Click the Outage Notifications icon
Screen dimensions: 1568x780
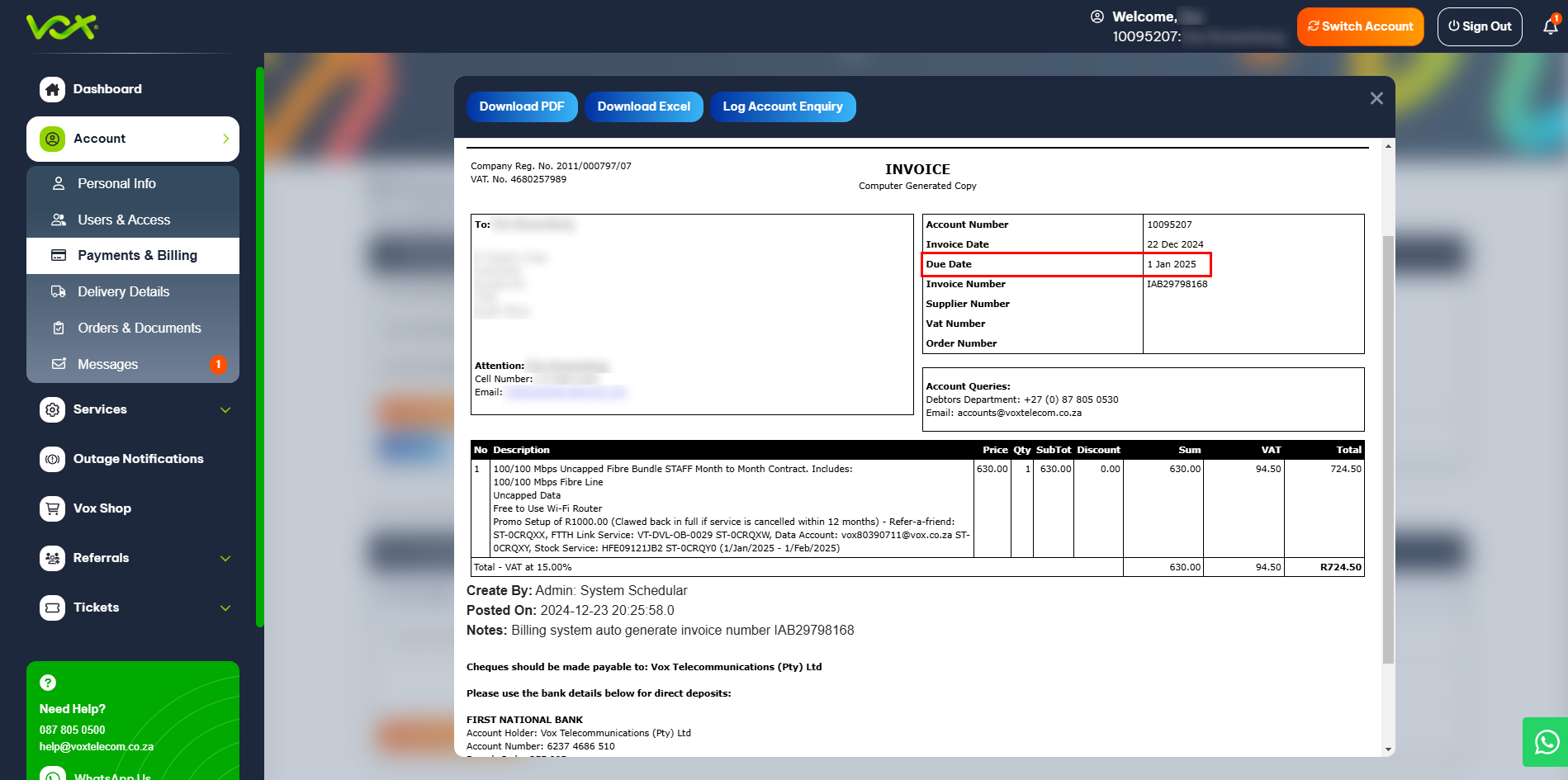[53, 459]
